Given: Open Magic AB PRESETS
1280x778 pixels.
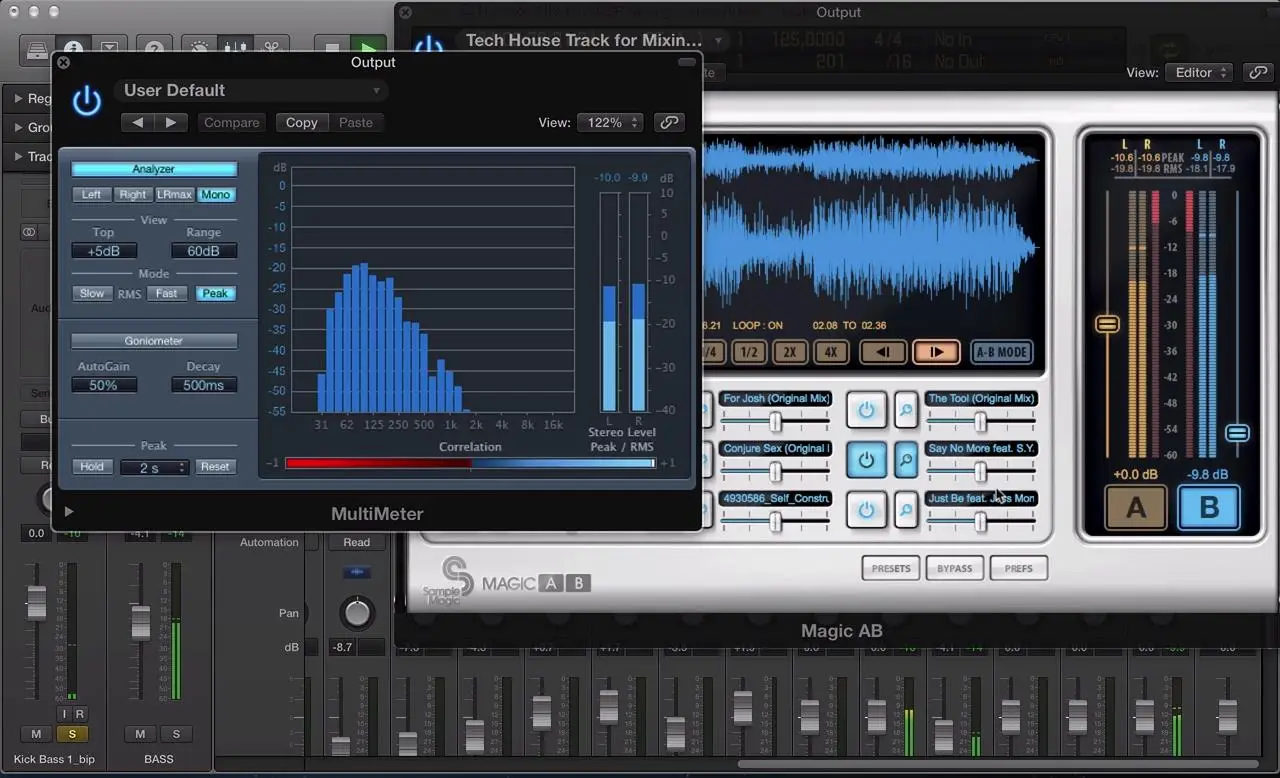Looking at the screenshot, I should coord(891,568).
